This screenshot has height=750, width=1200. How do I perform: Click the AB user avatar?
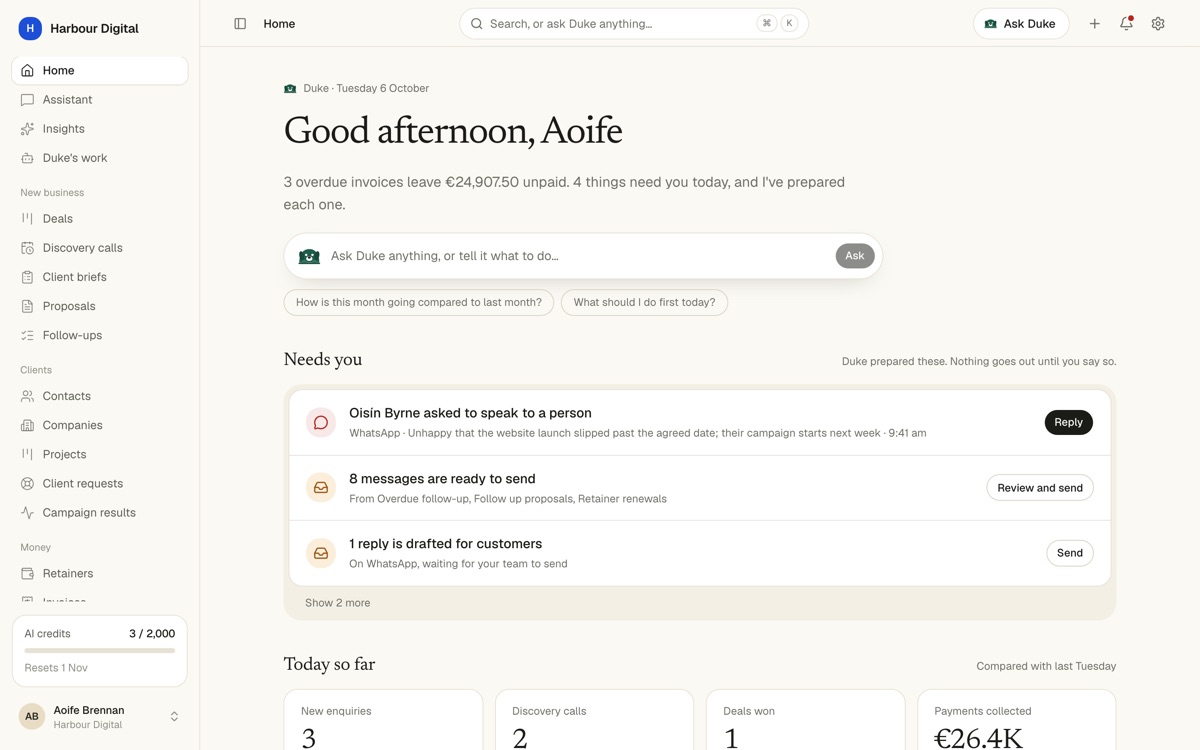32,716
